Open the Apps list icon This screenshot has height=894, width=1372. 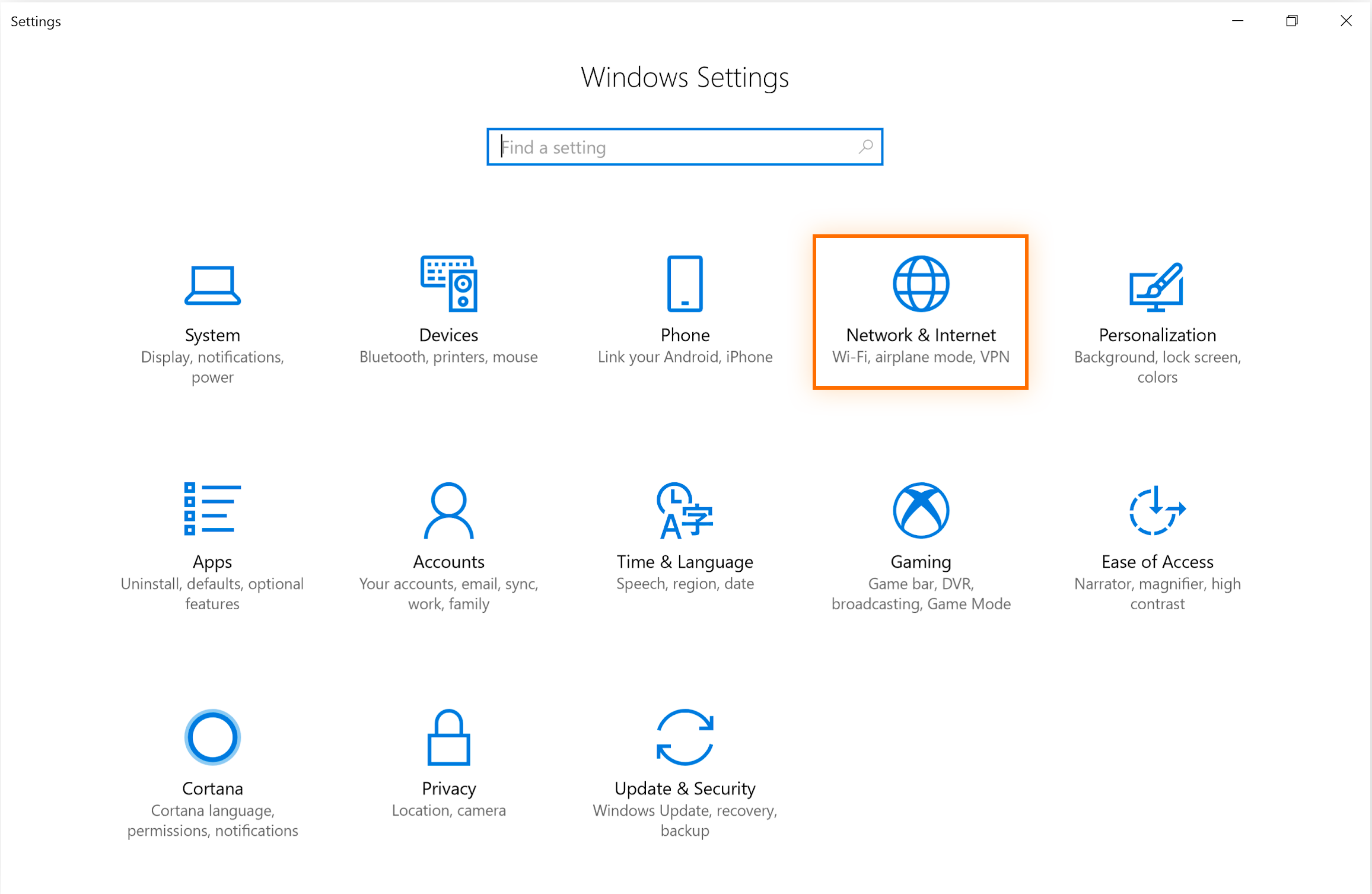pos(212,509)
